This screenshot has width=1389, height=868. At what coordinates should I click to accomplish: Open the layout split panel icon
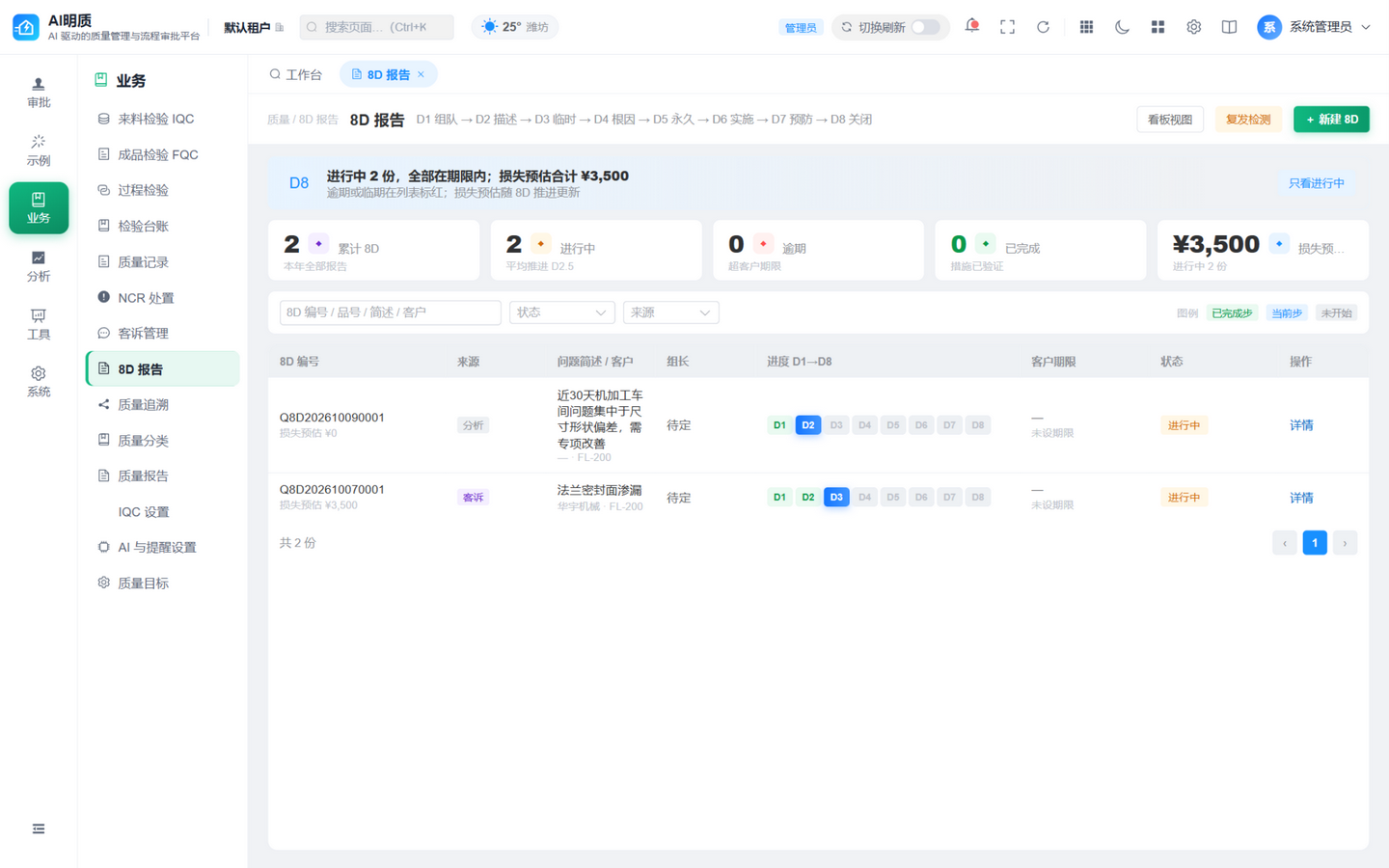click(1229, 27)
